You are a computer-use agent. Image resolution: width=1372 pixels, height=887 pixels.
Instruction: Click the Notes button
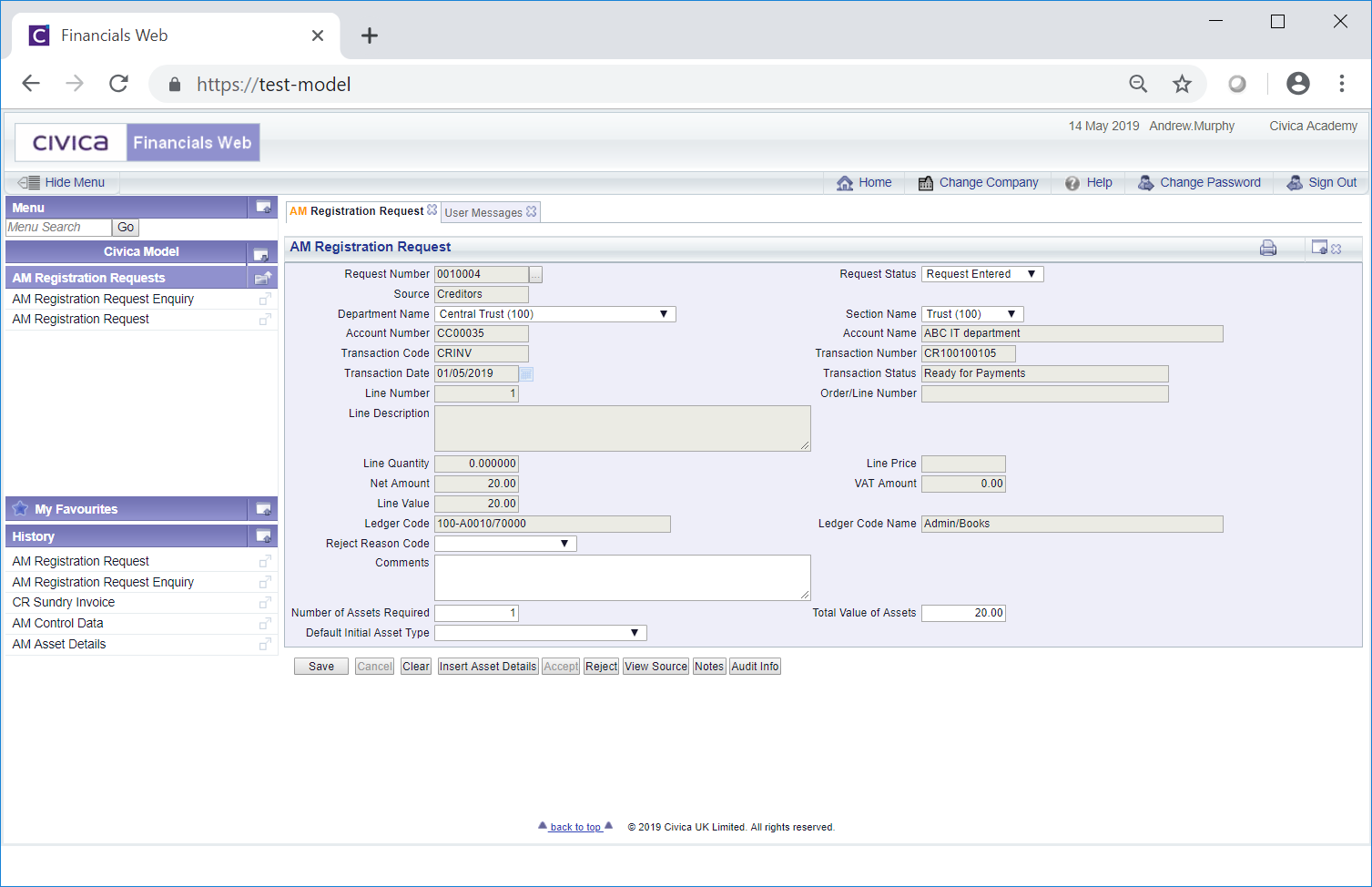coord(709,667)
